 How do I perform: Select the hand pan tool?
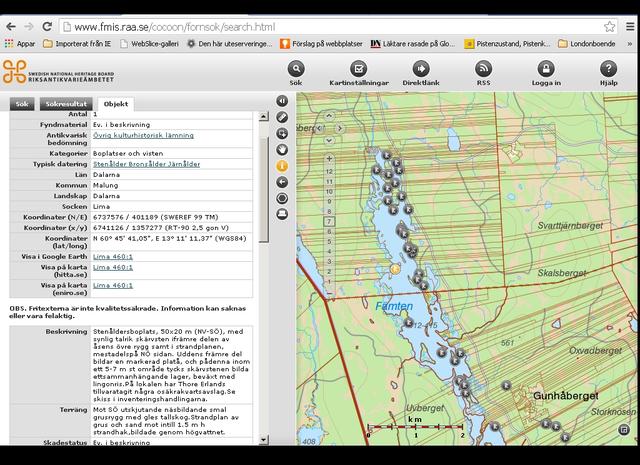pos(282,149)
